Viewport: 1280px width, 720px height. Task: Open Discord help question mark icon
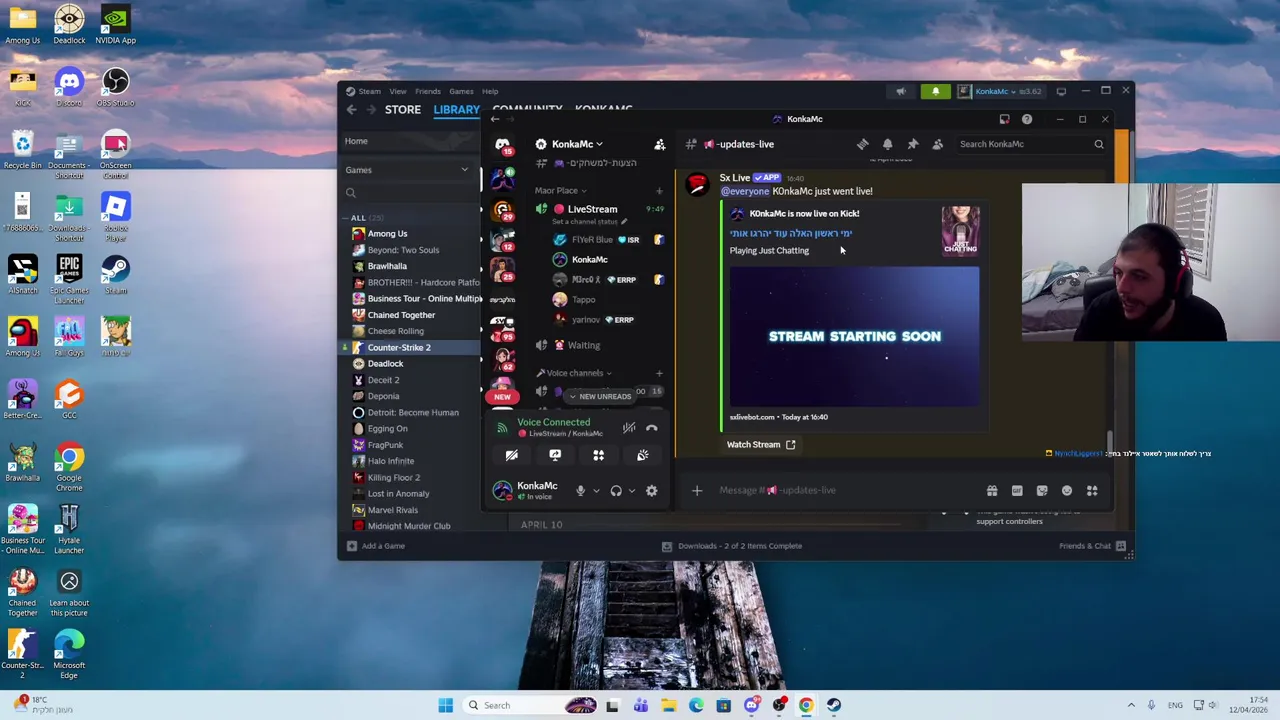pyautogui.click(x=1027, y=119)
